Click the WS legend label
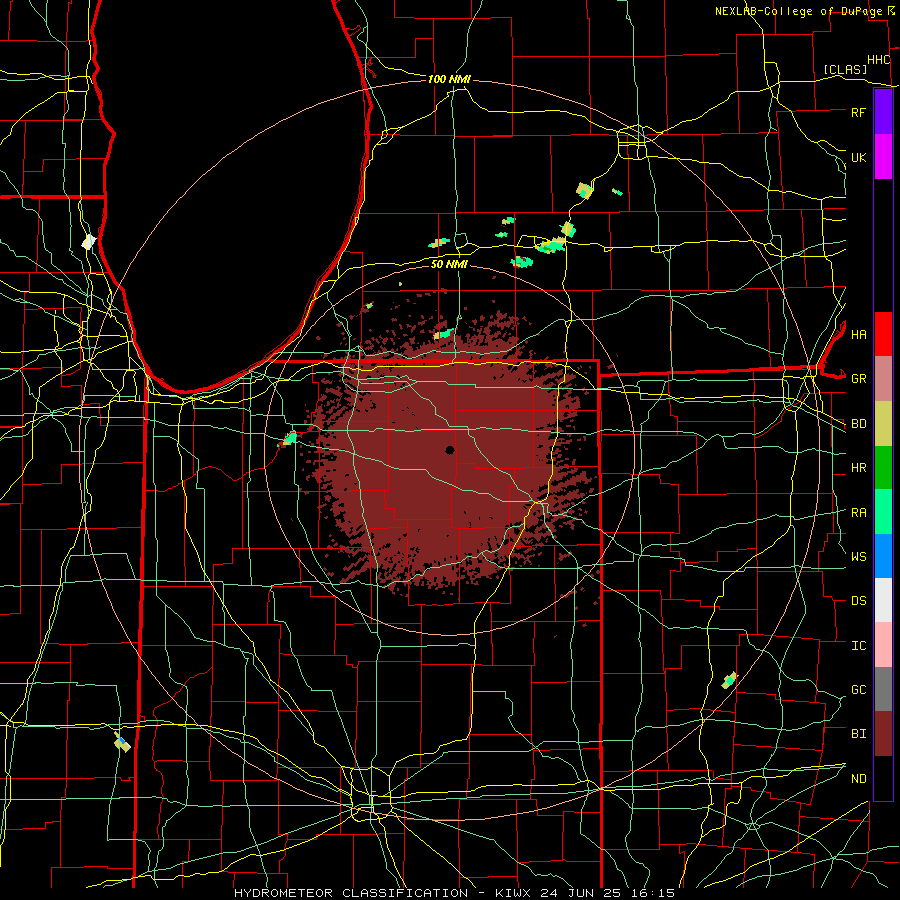 [858, 557]
